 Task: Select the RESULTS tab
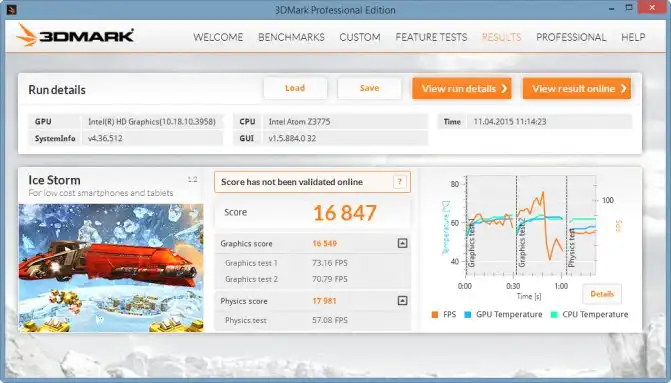coord(502,37)
